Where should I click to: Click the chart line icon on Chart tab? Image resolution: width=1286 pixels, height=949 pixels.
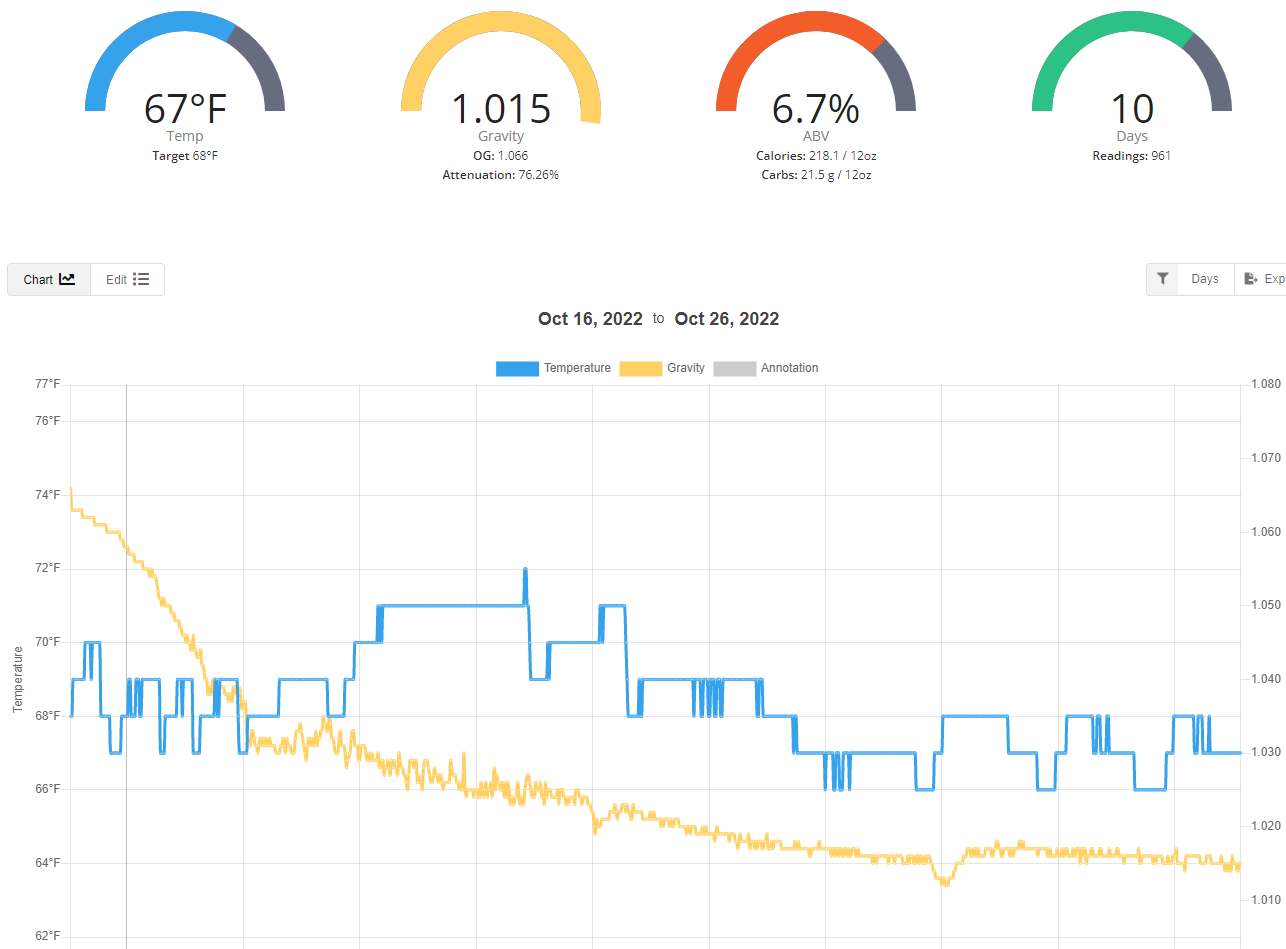pyautogui.click(x=67, y=280)
